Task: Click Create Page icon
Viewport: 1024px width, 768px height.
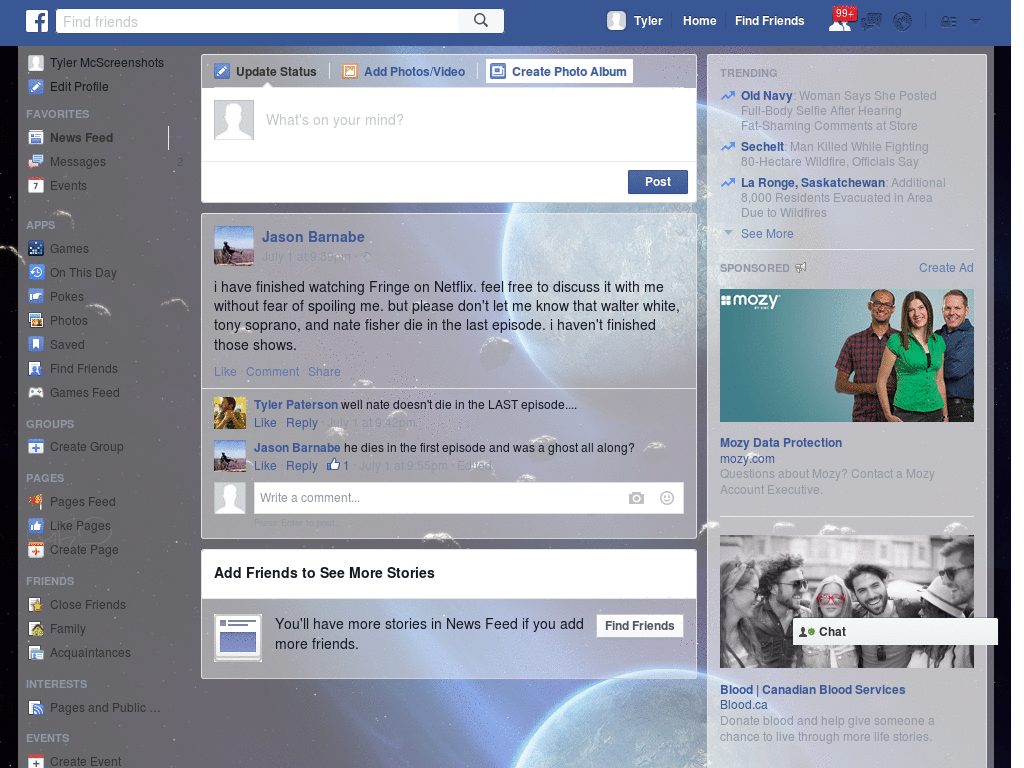Action: tap(36, 550)
